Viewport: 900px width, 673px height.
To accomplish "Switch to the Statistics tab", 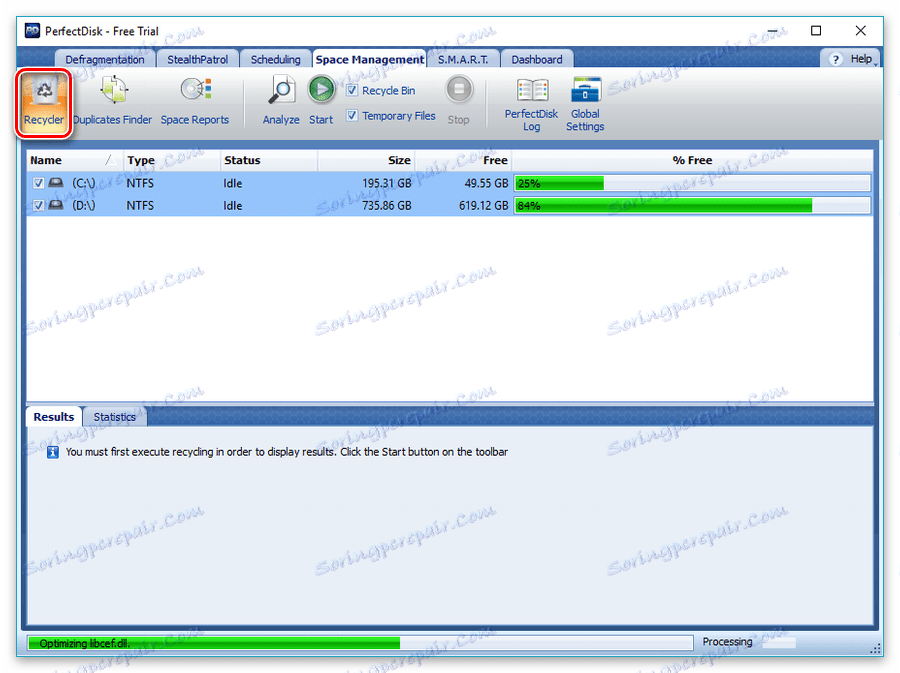I will coord(114,417).
